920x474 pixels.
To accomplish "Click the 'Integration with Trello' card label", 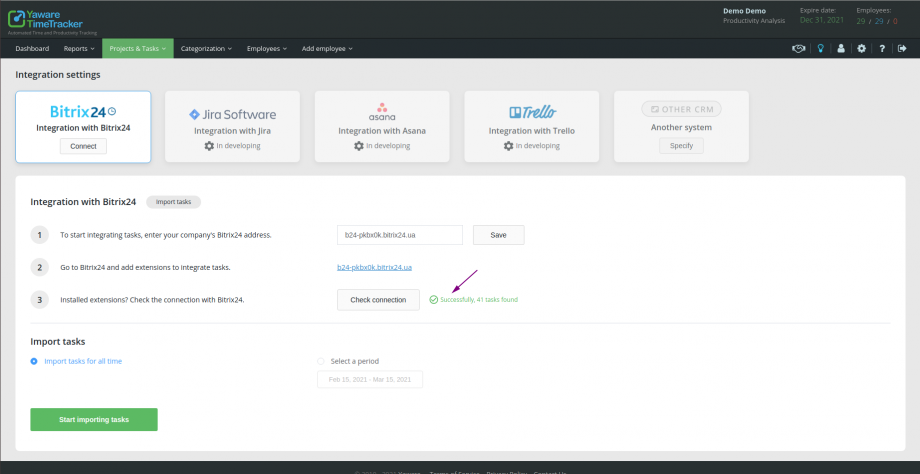I will click(532, 131).
